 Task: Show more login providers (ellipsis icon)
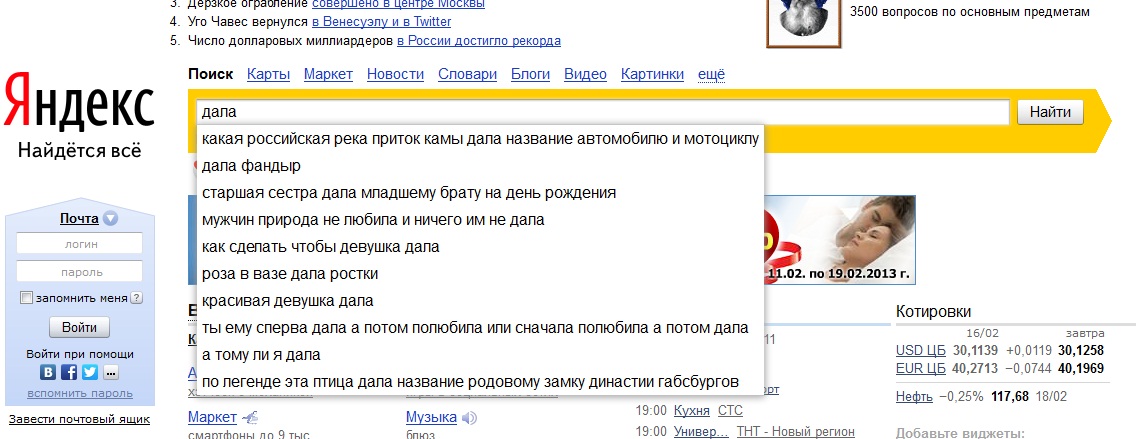coord(110,372)
